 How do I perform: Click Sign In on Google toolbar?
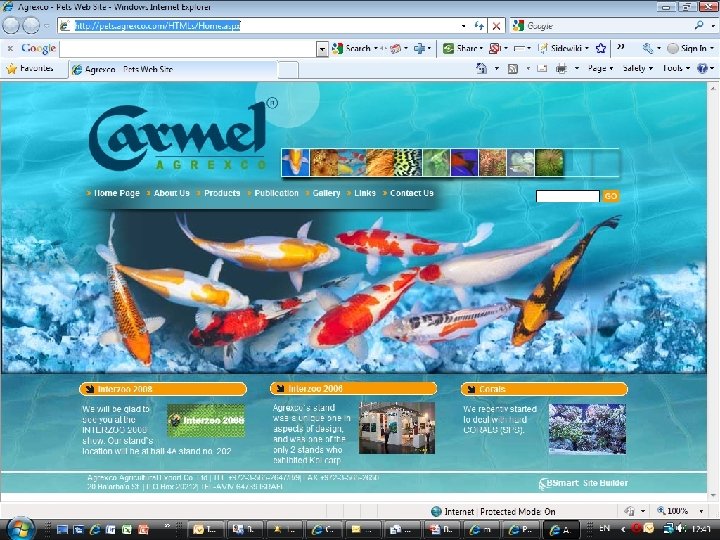click(x=688, y=48)
